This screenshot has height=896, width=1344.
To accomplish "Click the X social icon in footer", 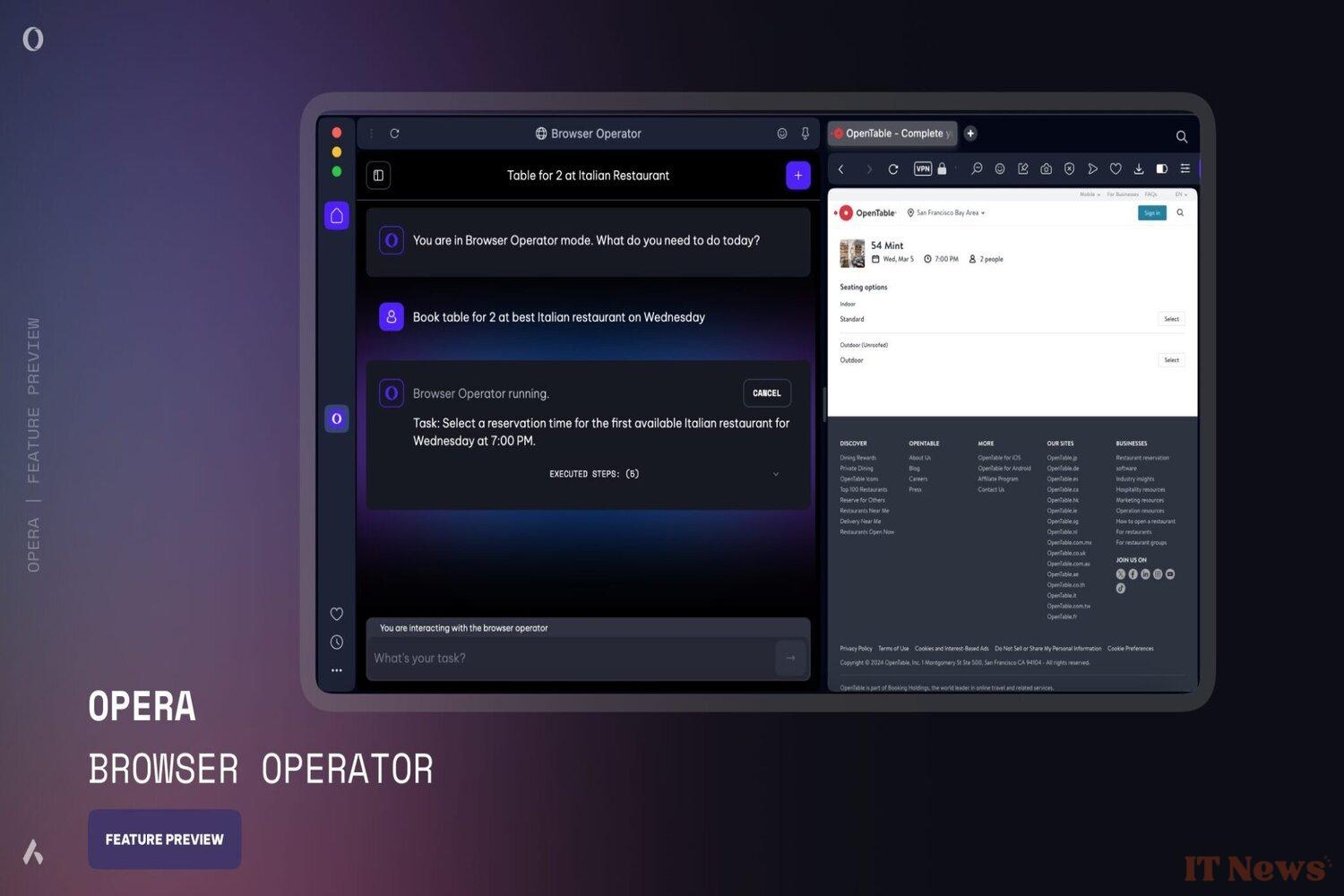I will click(1121, 574).
